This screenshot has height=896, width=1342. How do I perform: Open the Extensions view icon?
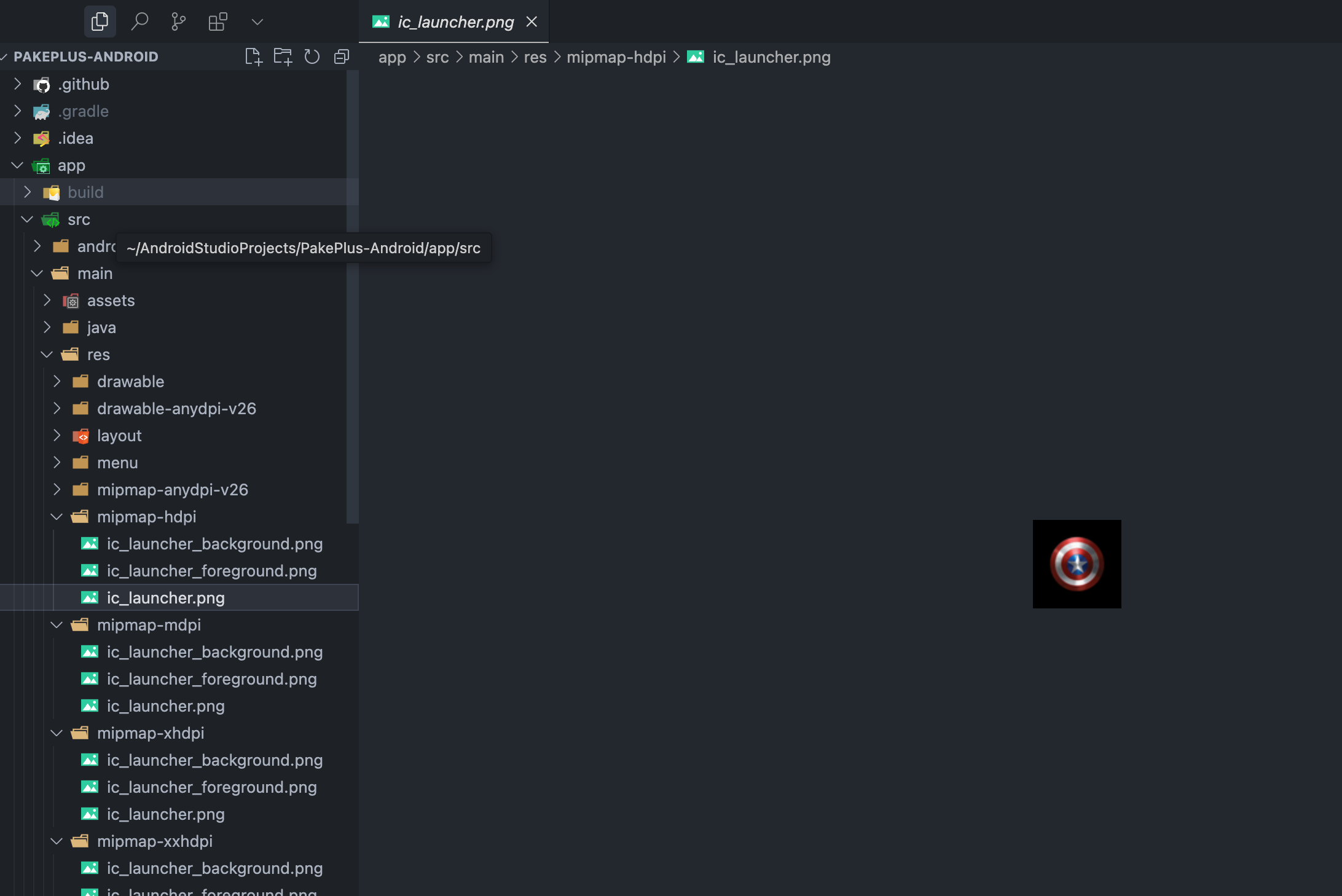[218, 22]
